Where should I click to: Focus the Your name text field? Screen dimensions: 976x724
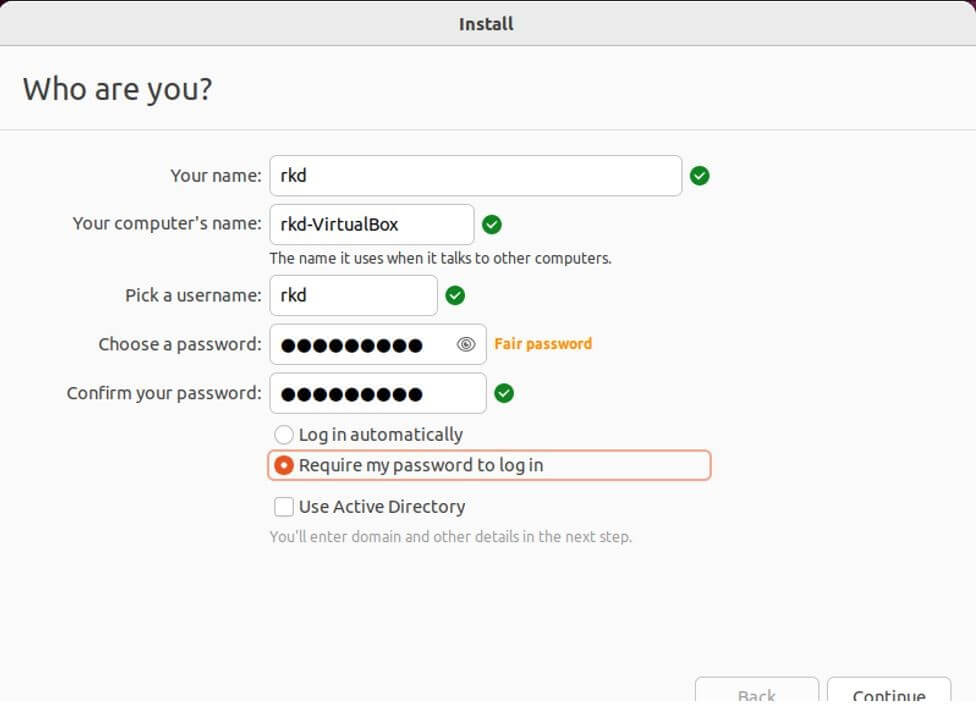coord(475,176)
